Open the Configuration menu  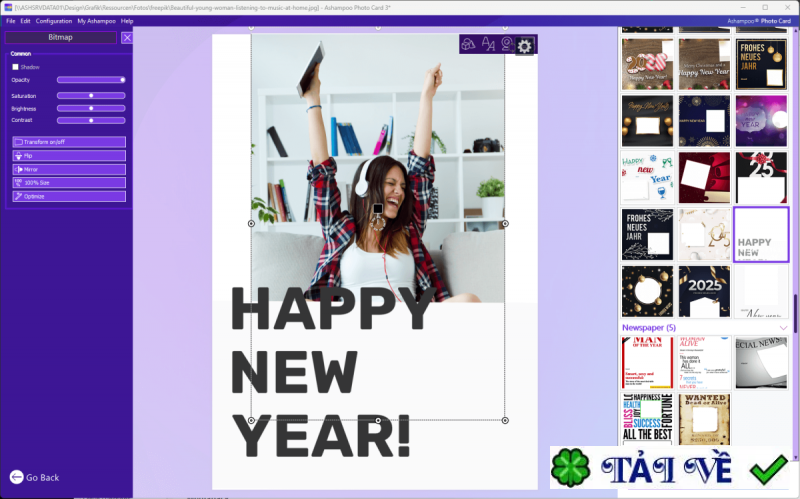tap(54, 21)
